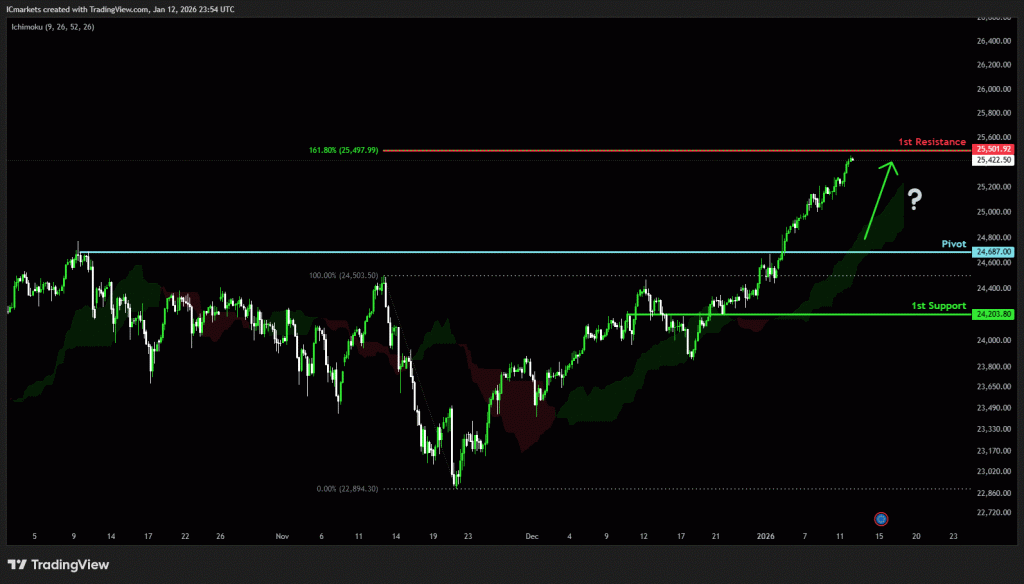Viewport: 1024px width, 584px height.
Task: Click the blue 24,687.00 pivot price tag
Action: [993, 252]
